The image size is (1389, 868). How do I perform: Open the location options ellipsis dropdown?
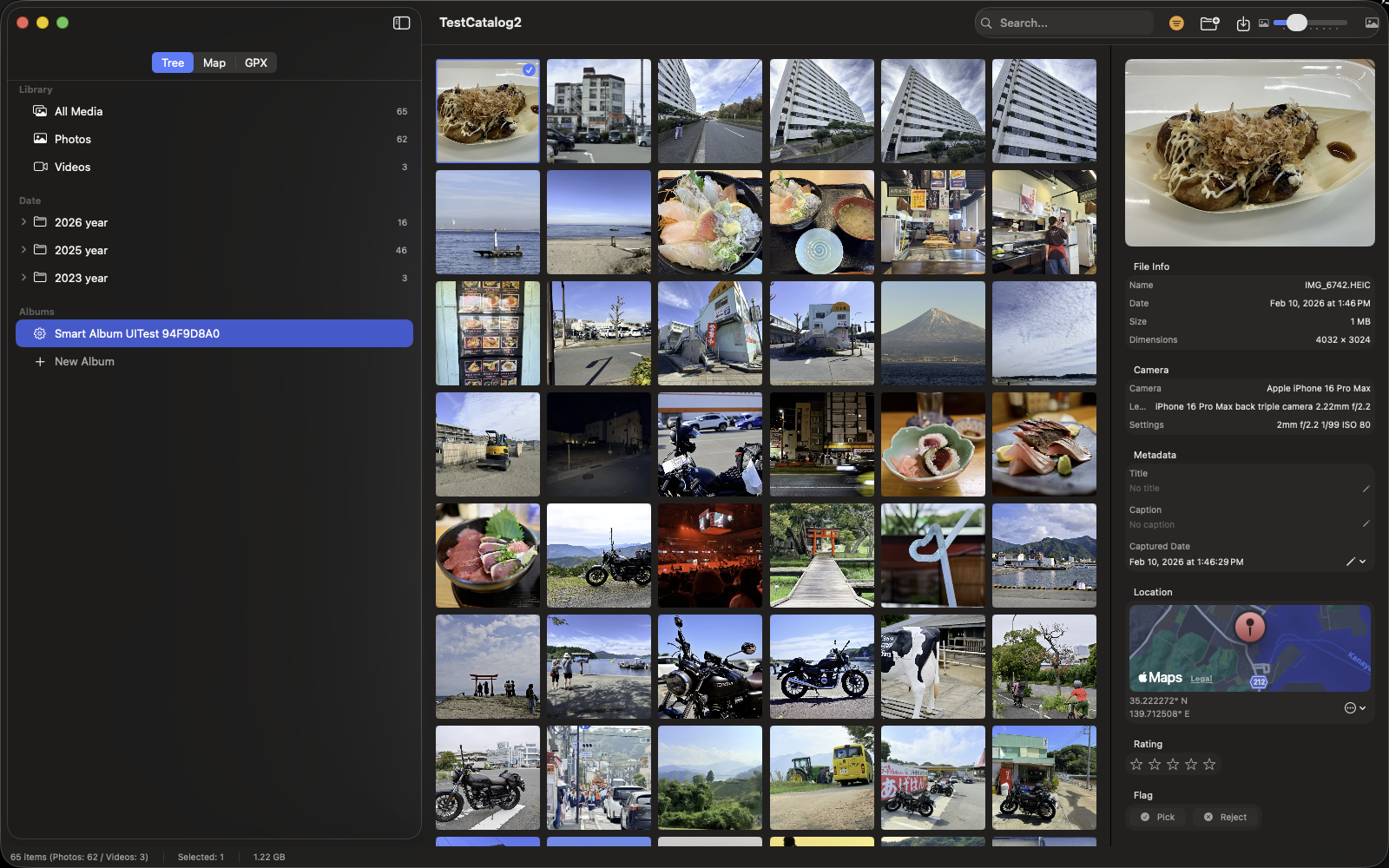[1354, 708]
